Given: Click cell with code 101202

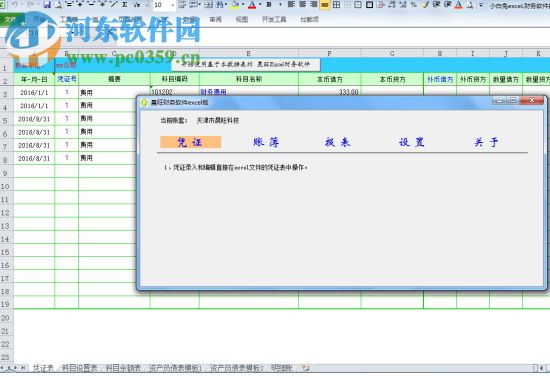Looking at the screenshot, I should [x=175, y=92].
